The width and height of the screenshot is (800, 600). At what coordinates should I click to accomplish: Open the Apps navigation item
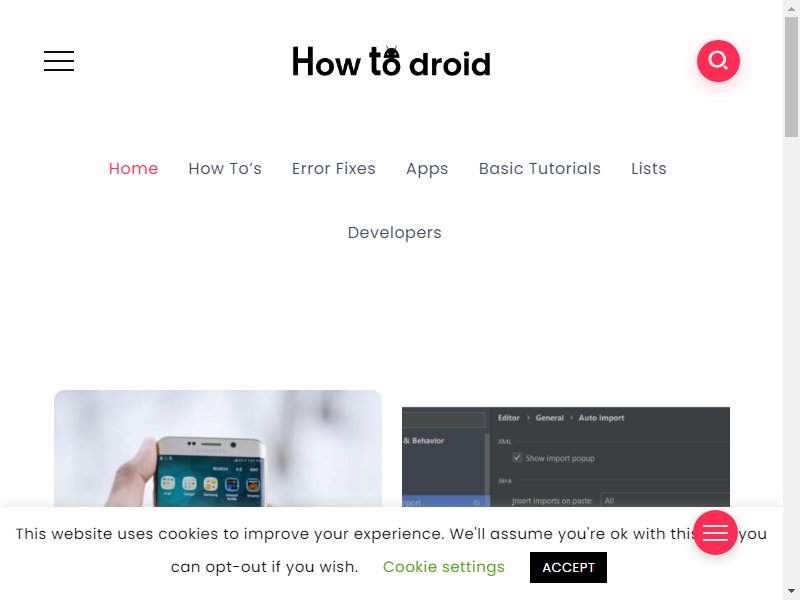click(x=427, y=169)
